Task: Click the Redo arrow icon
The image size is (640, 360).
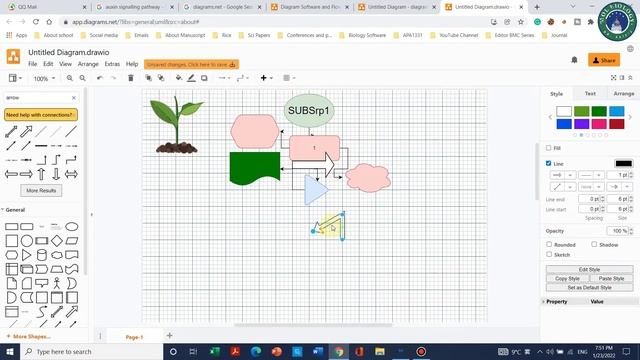Action: pos(113,78)
